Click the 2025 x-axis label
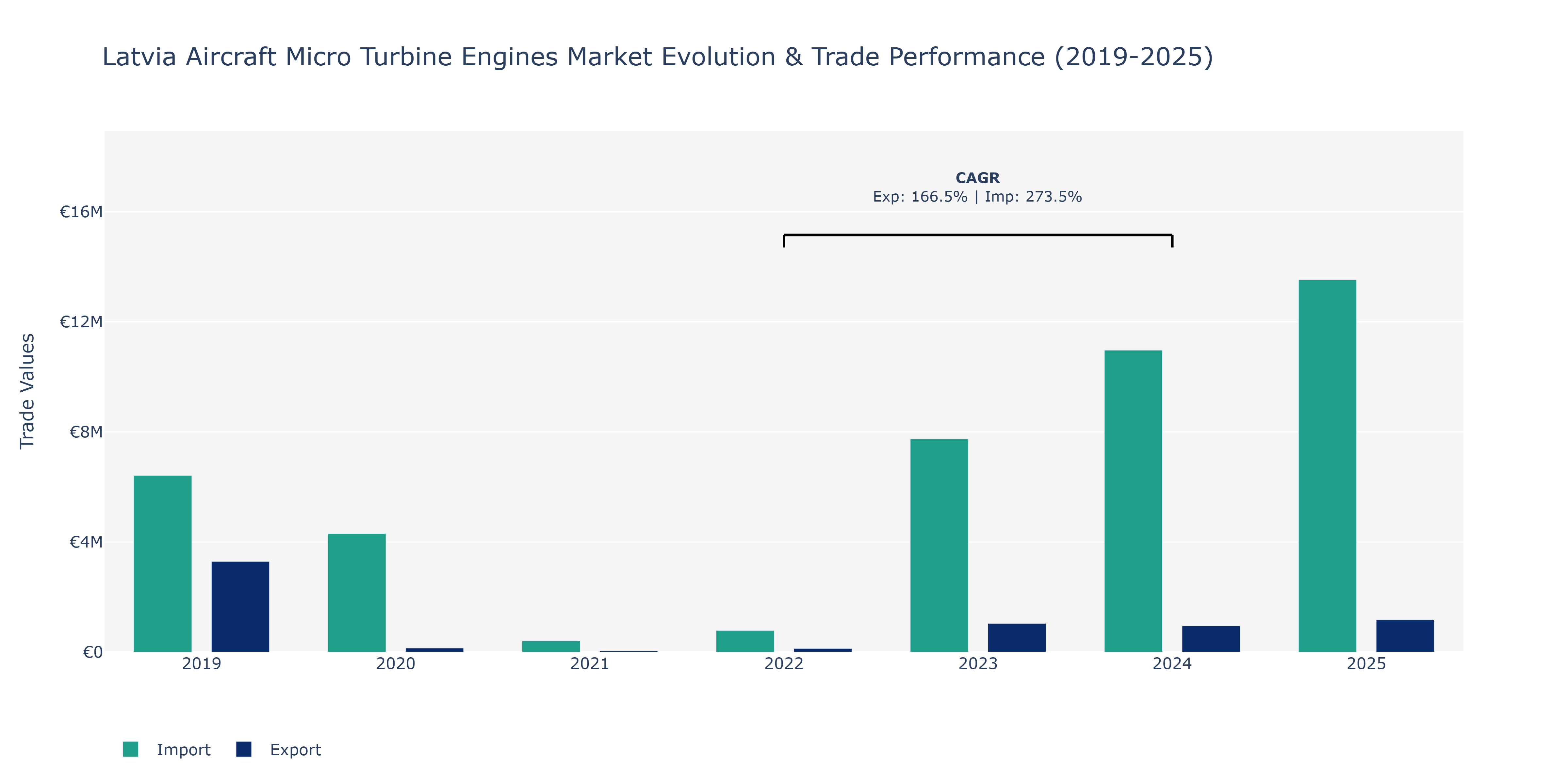 tap(1366, 663)
